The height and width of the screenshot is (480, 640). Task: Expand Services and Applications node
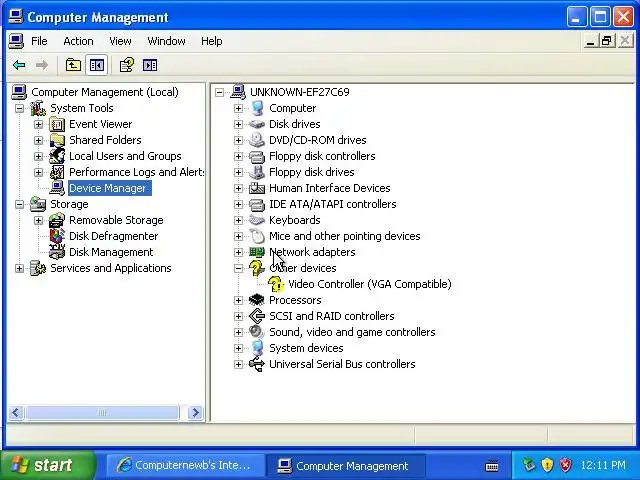(x=19, y=268)
